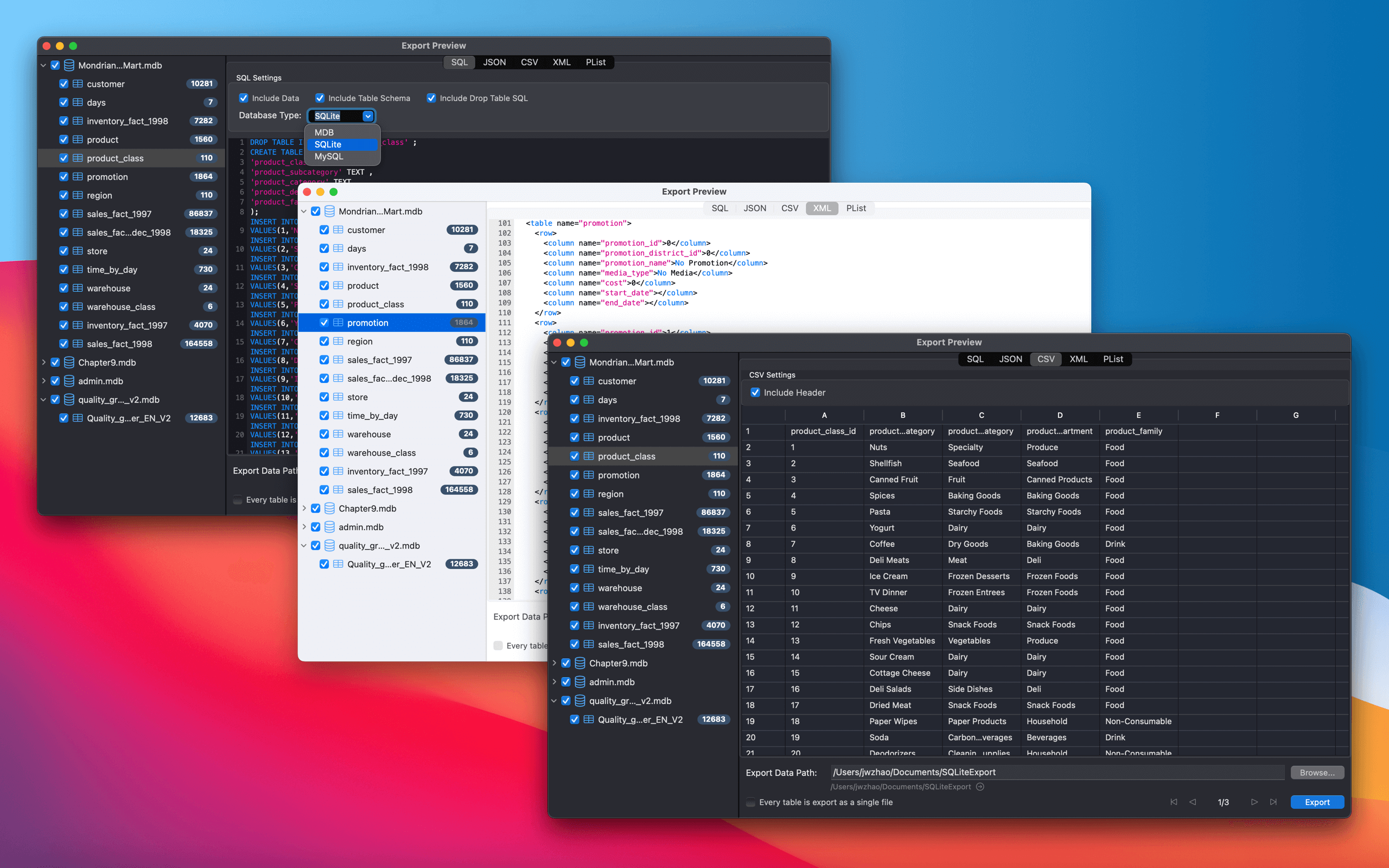
Task: Disable the Include Header option in CSV settings
Action: (x=756, y=393)
